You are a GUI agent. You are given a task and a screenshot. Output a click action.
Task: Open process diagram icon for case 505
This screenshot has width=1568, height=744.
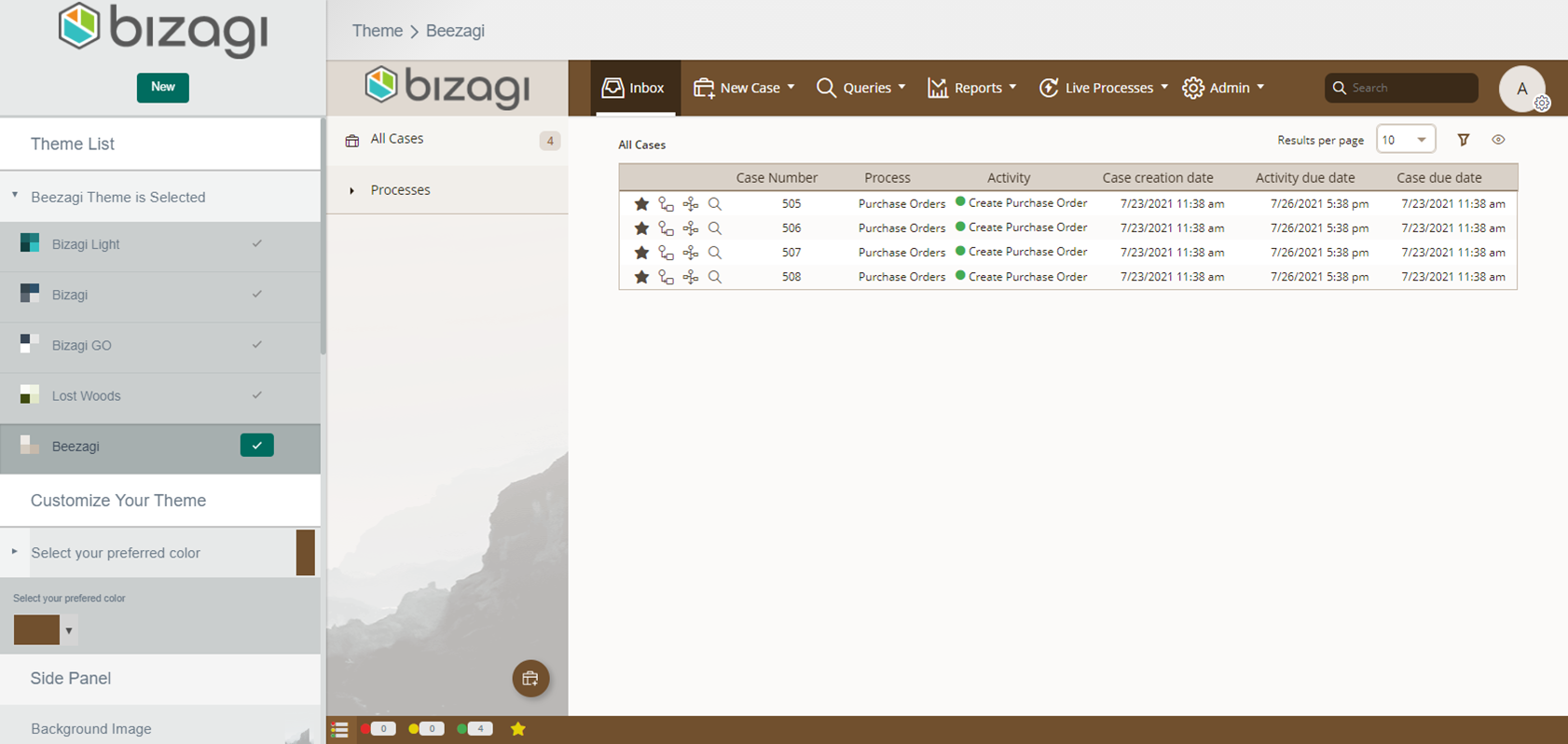[690, 203]
